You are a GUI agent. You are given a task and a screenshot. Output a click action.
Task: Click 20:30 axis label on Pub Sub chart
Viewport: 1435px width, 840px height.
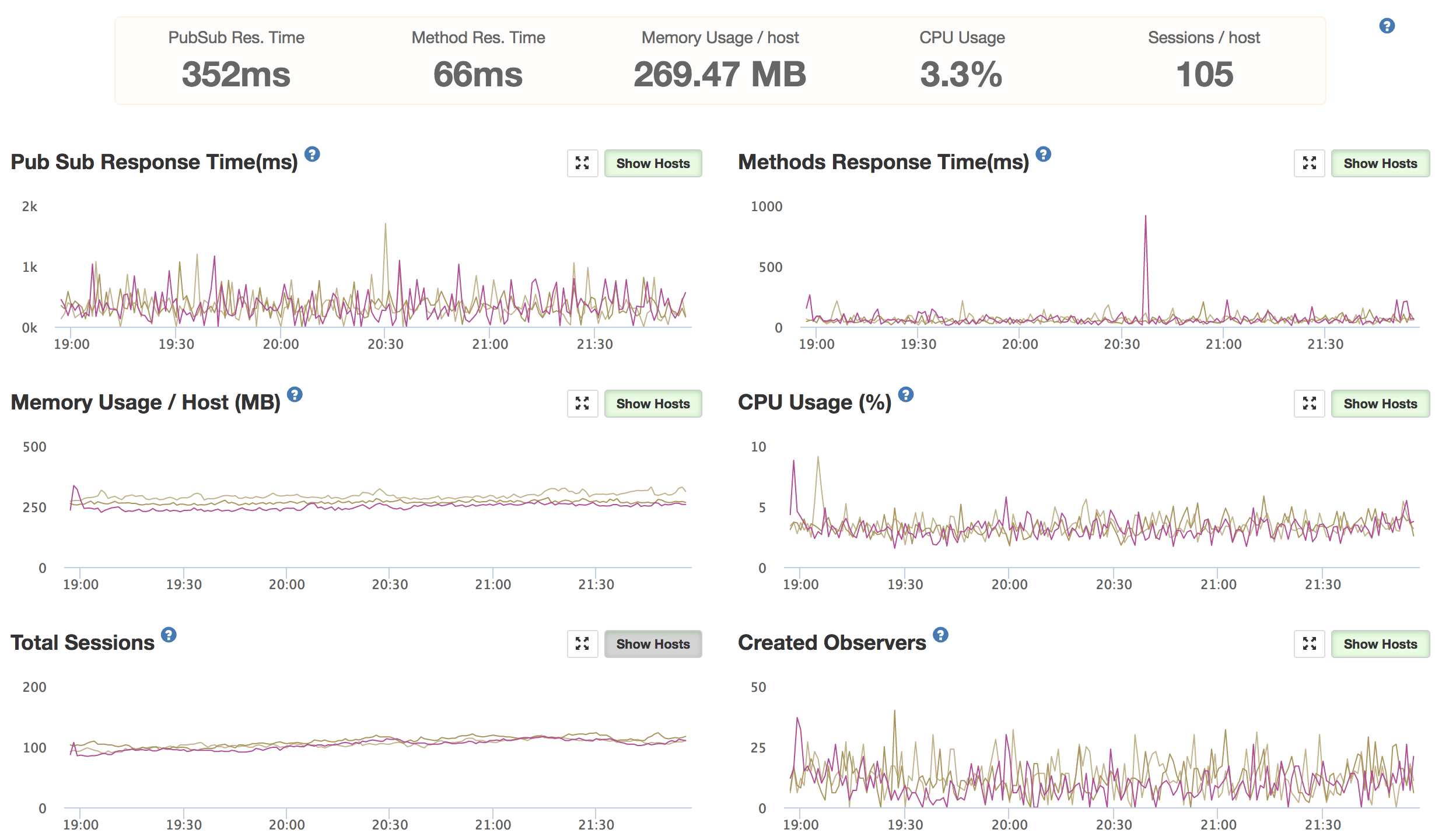[x=386, y=344]
